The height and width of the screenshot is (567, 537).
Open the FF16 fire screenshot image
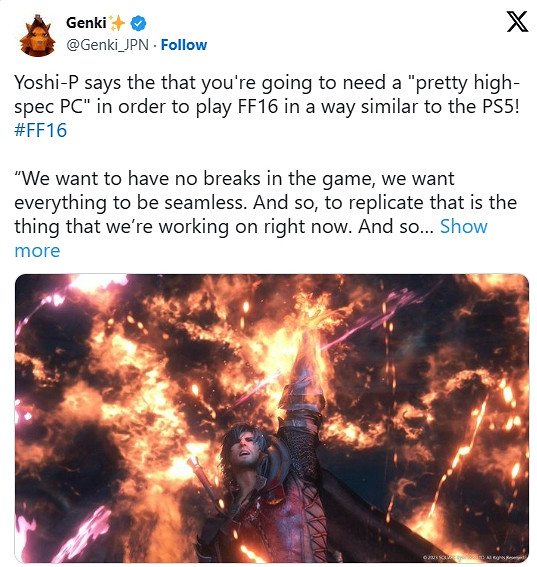[x=272, y=418]
